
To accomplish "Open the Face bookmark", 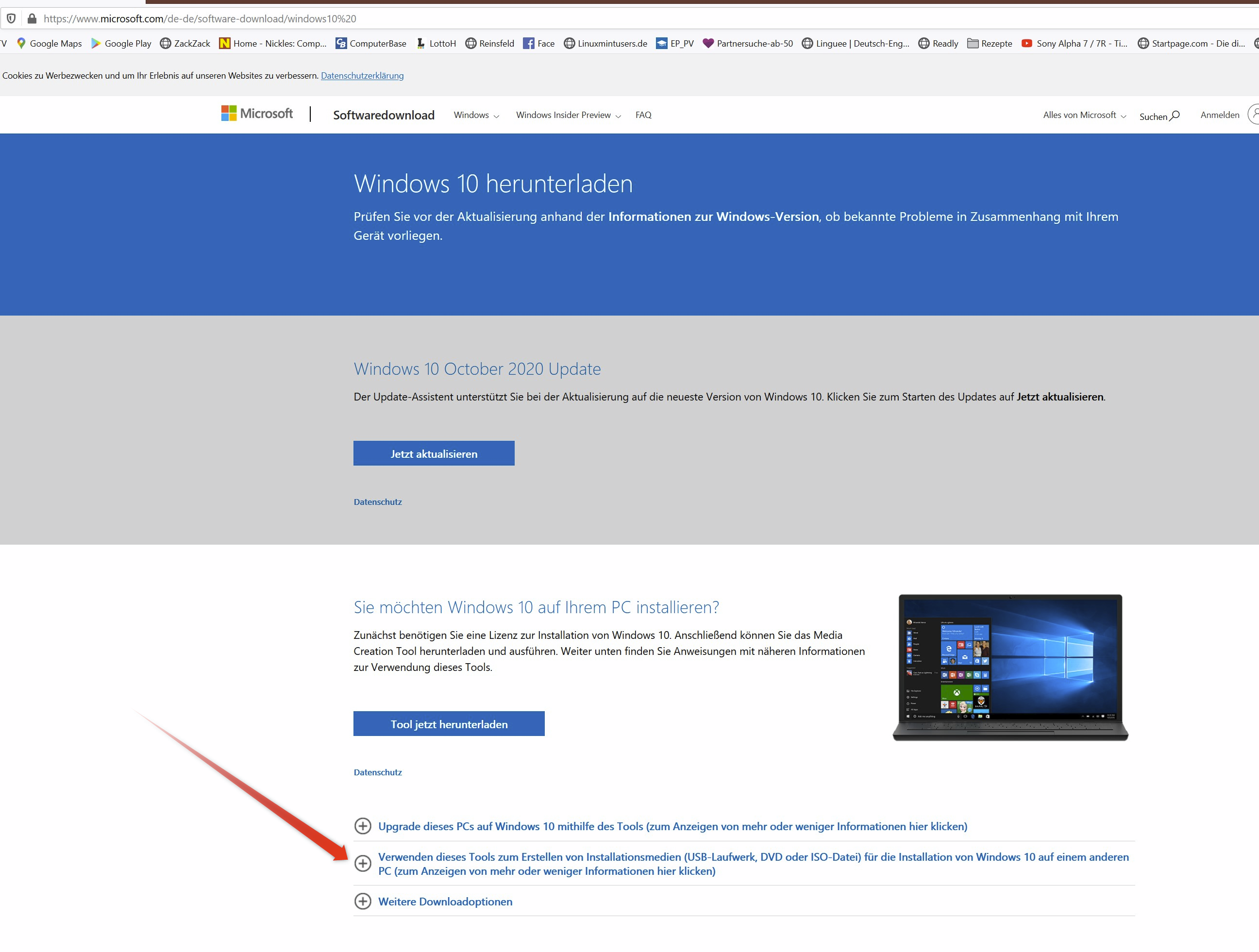I will coord(538,43).
